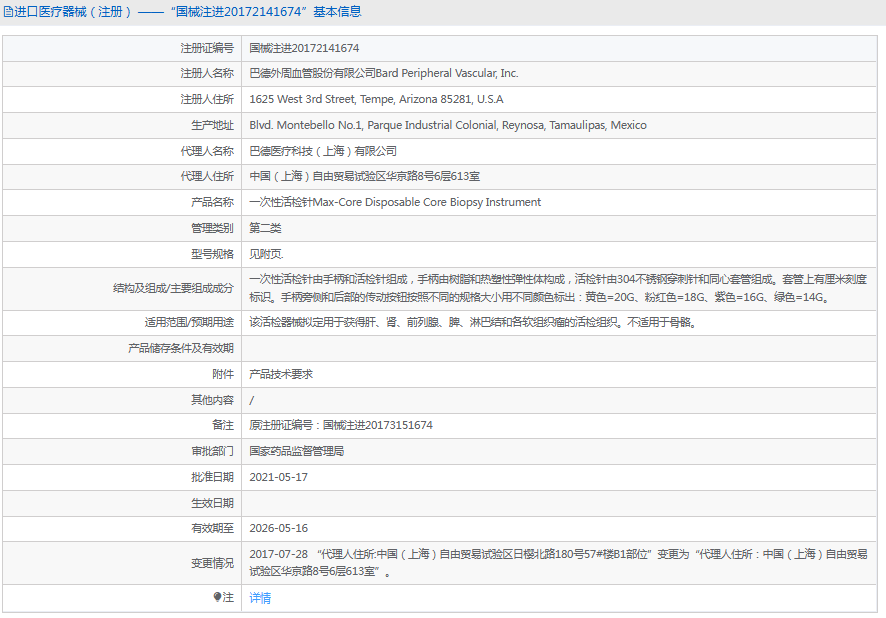Click model specification value 见附页

(266, 254)
